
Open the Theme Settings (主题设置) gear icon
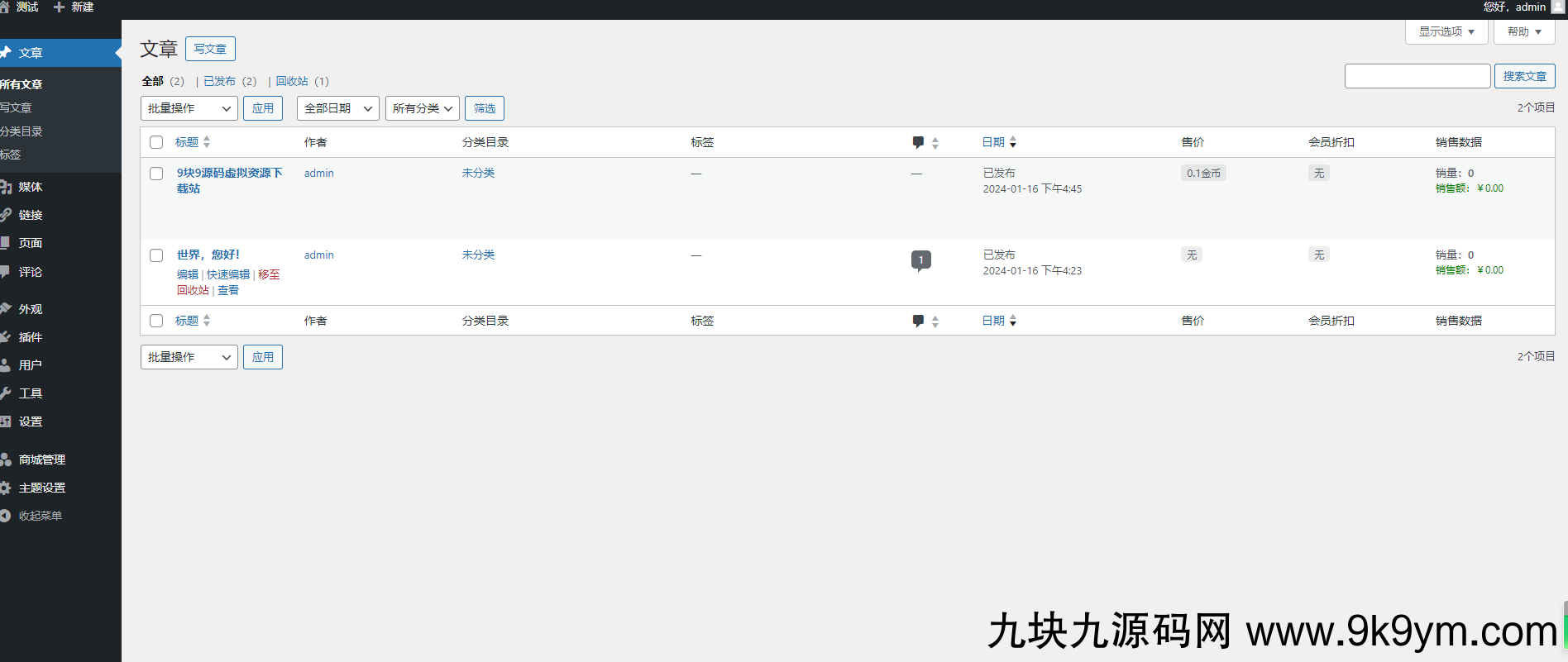[6, 488]
